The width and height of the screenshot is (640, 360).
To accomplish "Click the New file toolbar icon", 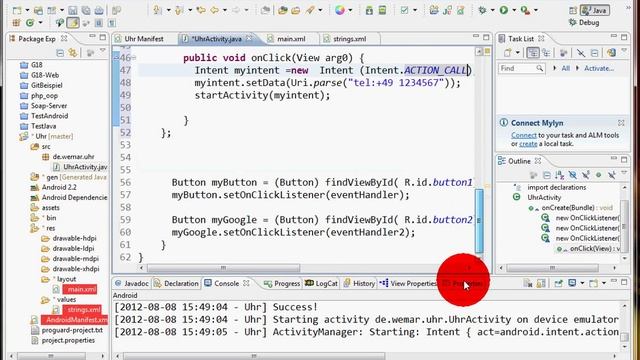I will point(17,10).
